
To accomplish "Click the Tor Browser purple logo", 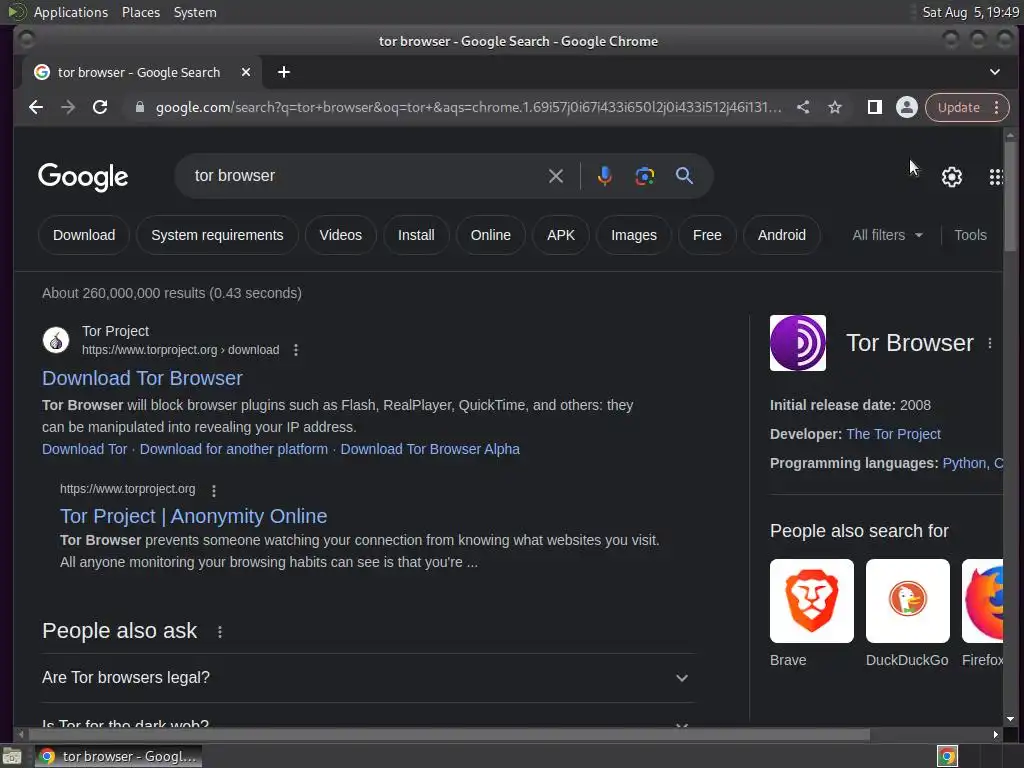I will (798, 343).
